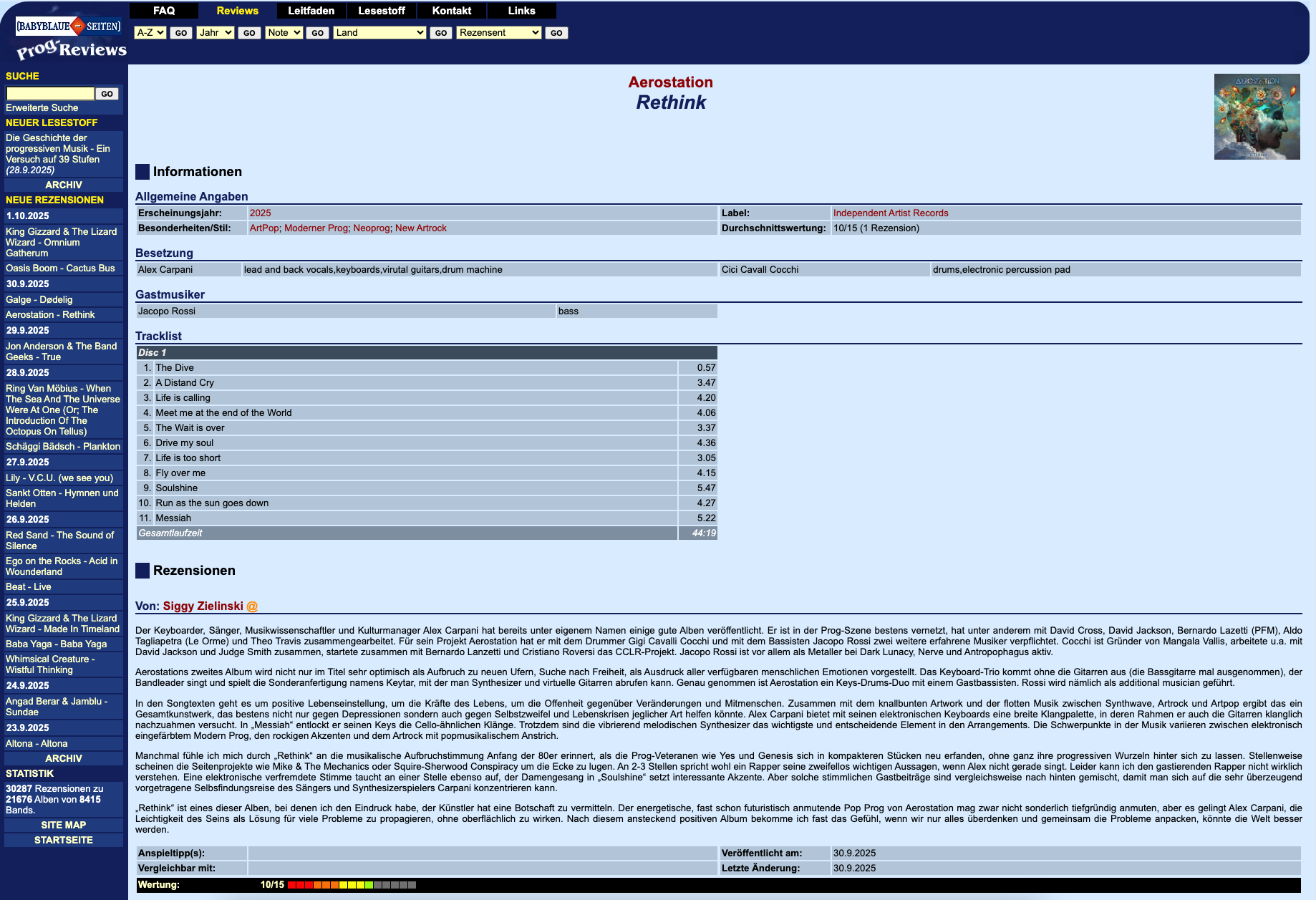Open Erweiterte Suche advanced search link
The height and width of the screenshot is (900, 1316).
(42, 108)
